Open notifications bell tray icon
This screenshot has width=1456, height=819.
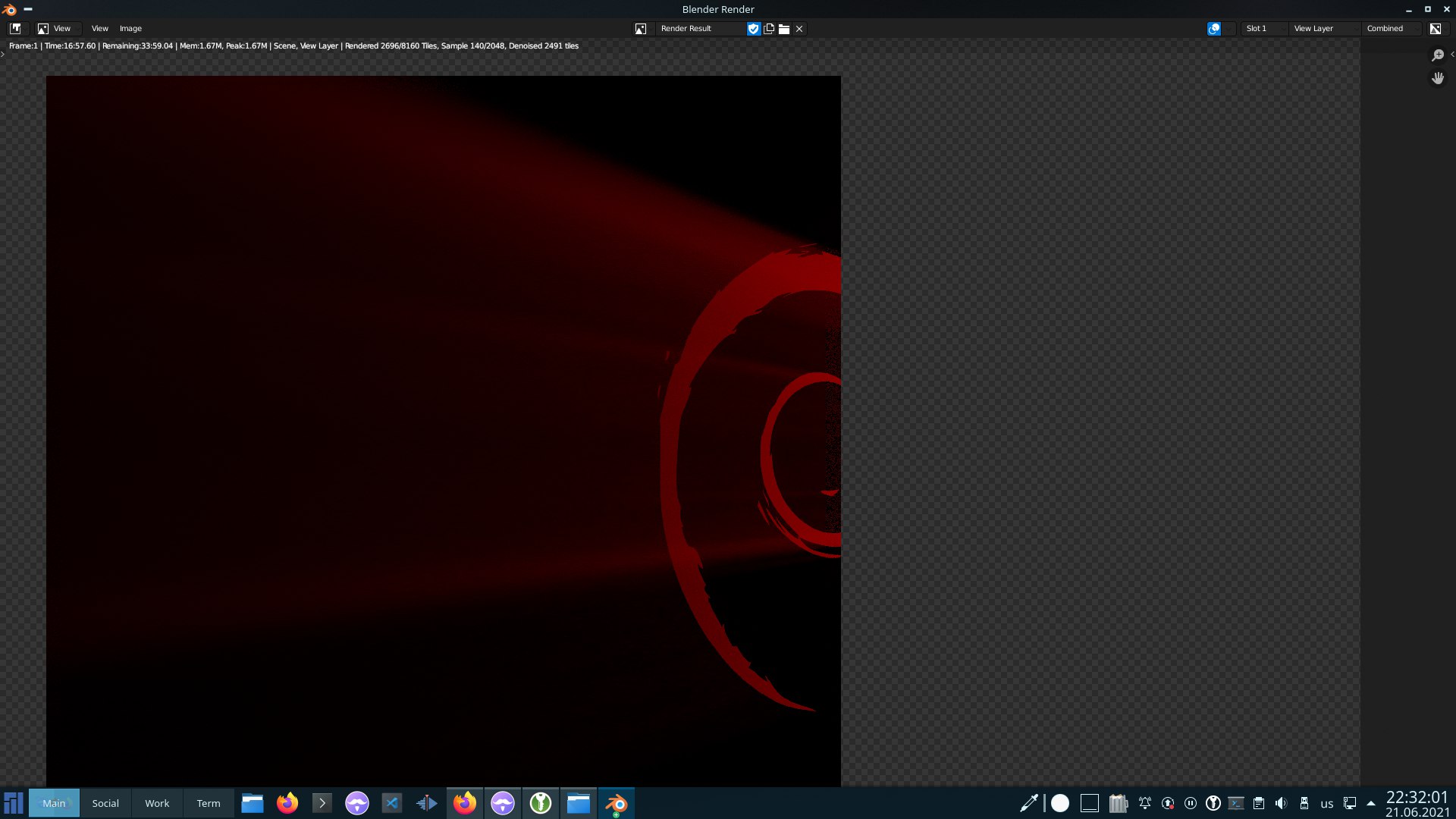click(1145, 803)
